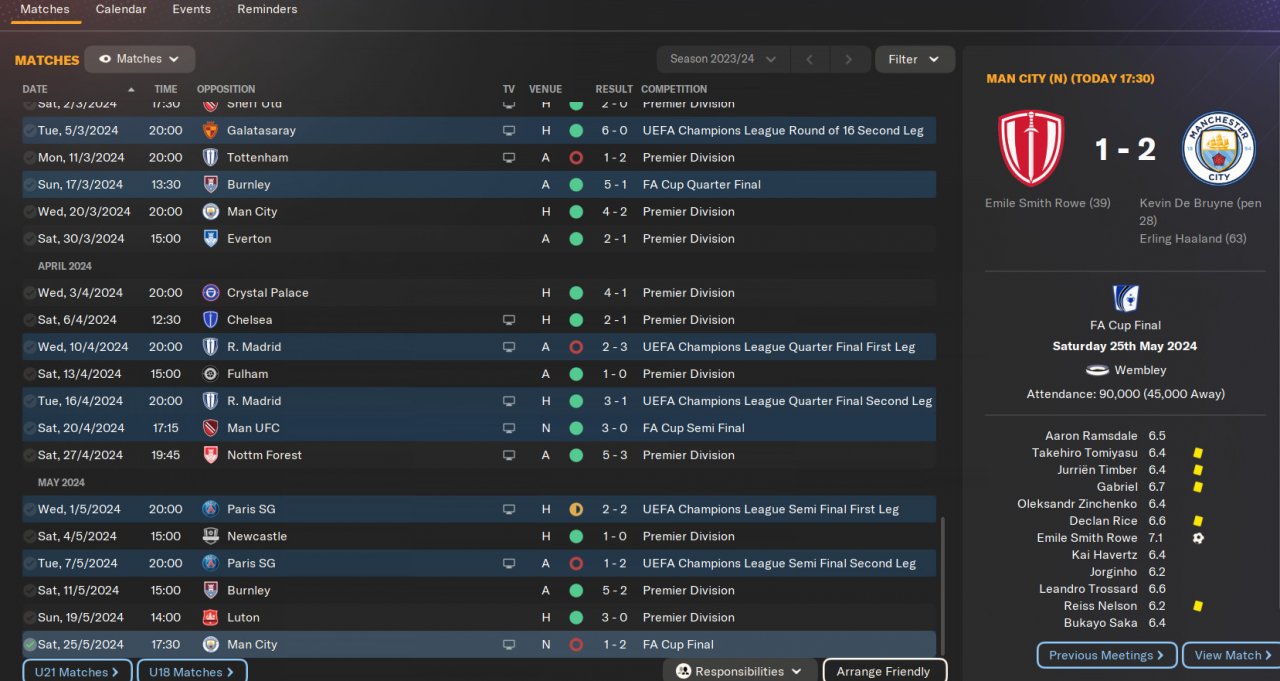Image resolution: width=1280 pixels, height=681 pixels.
Task: Sort by the OPPOSITION column header
Action: click(x=226, y=89)
